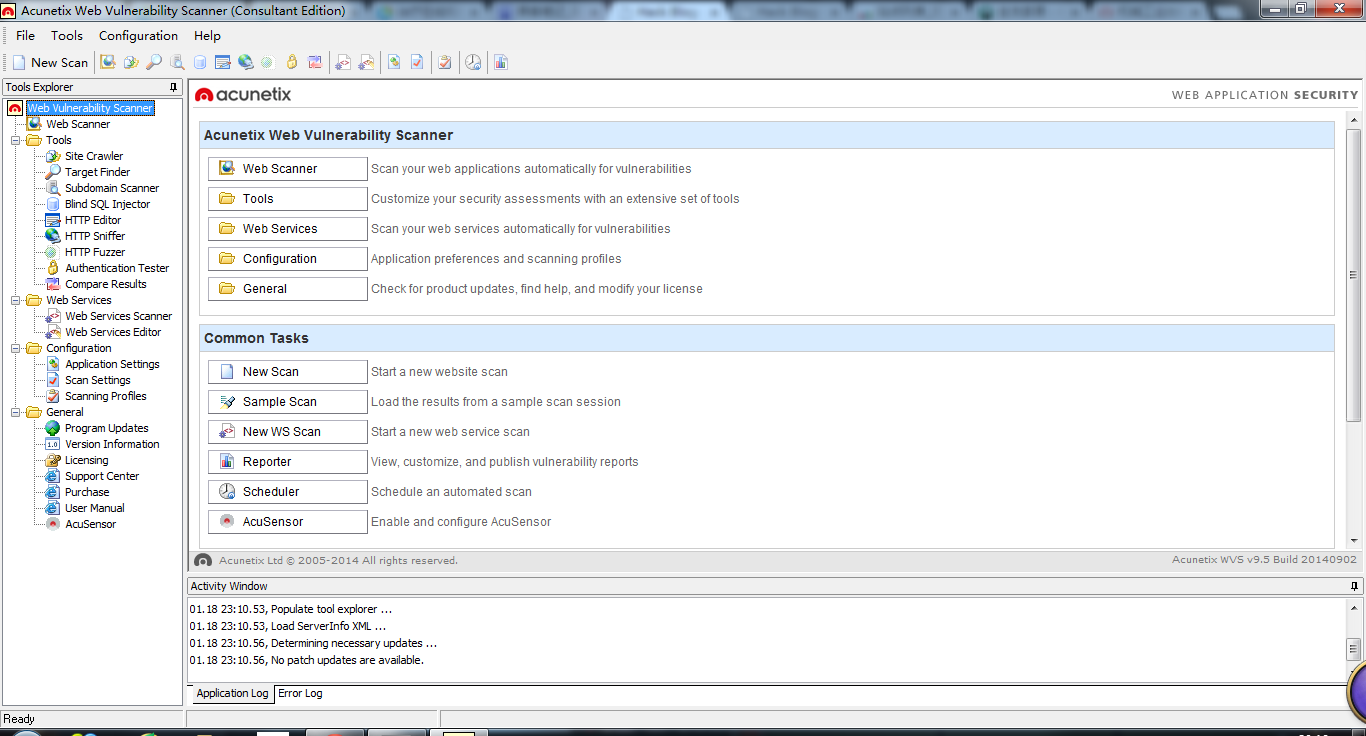Select Support Center tree item

point(102,476)
